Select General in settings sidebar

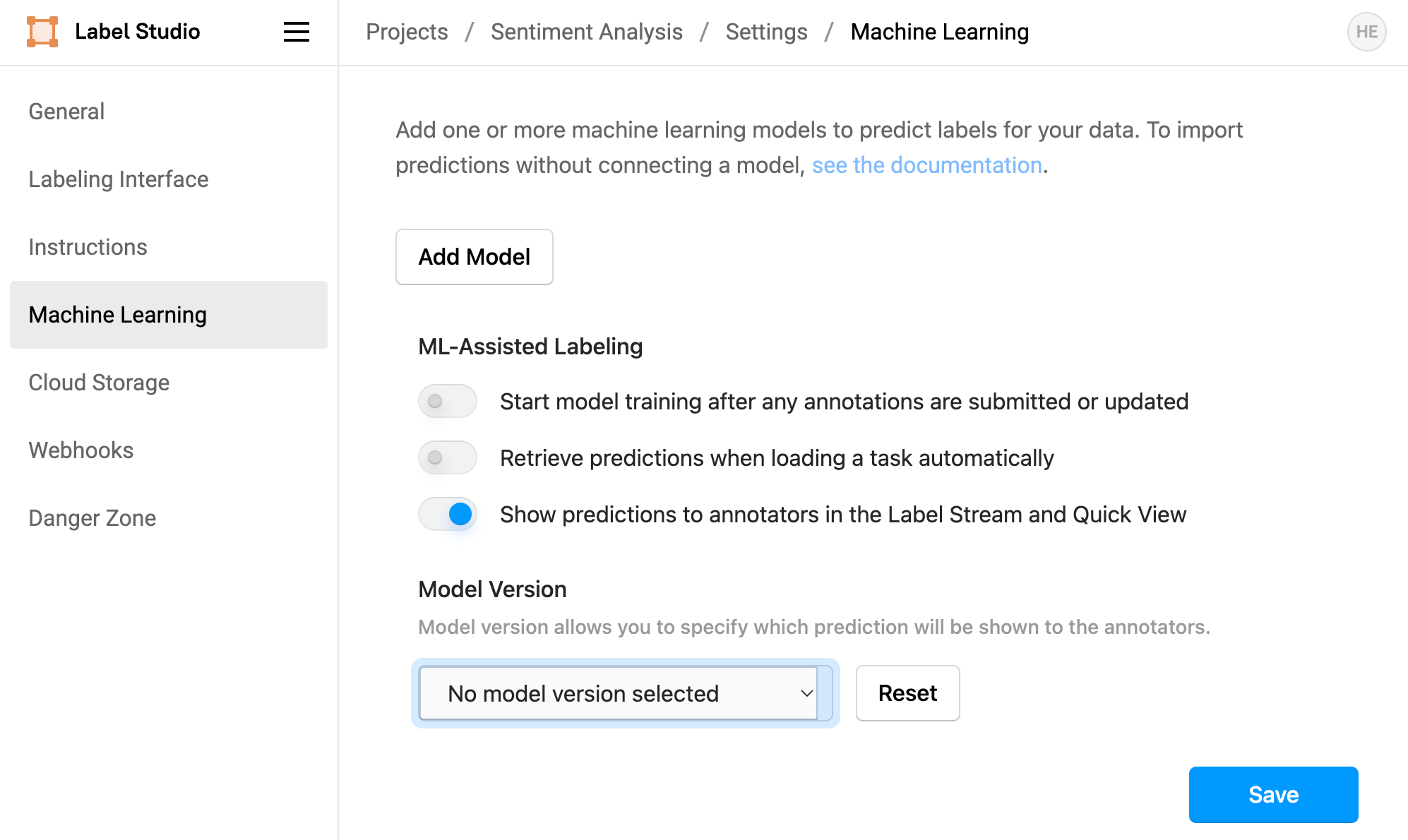[66, 112]
